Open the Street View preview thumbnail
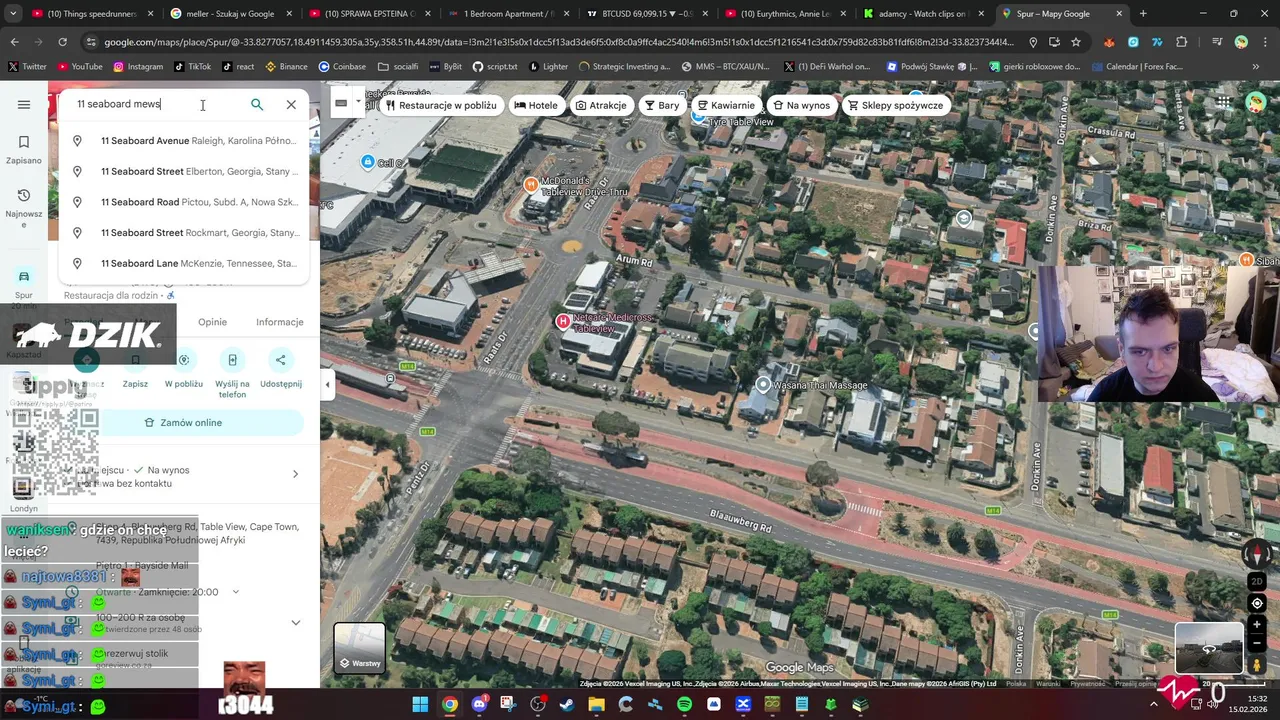The image size is (1280, 720). pyautogui.click(x=1209, y=648)
